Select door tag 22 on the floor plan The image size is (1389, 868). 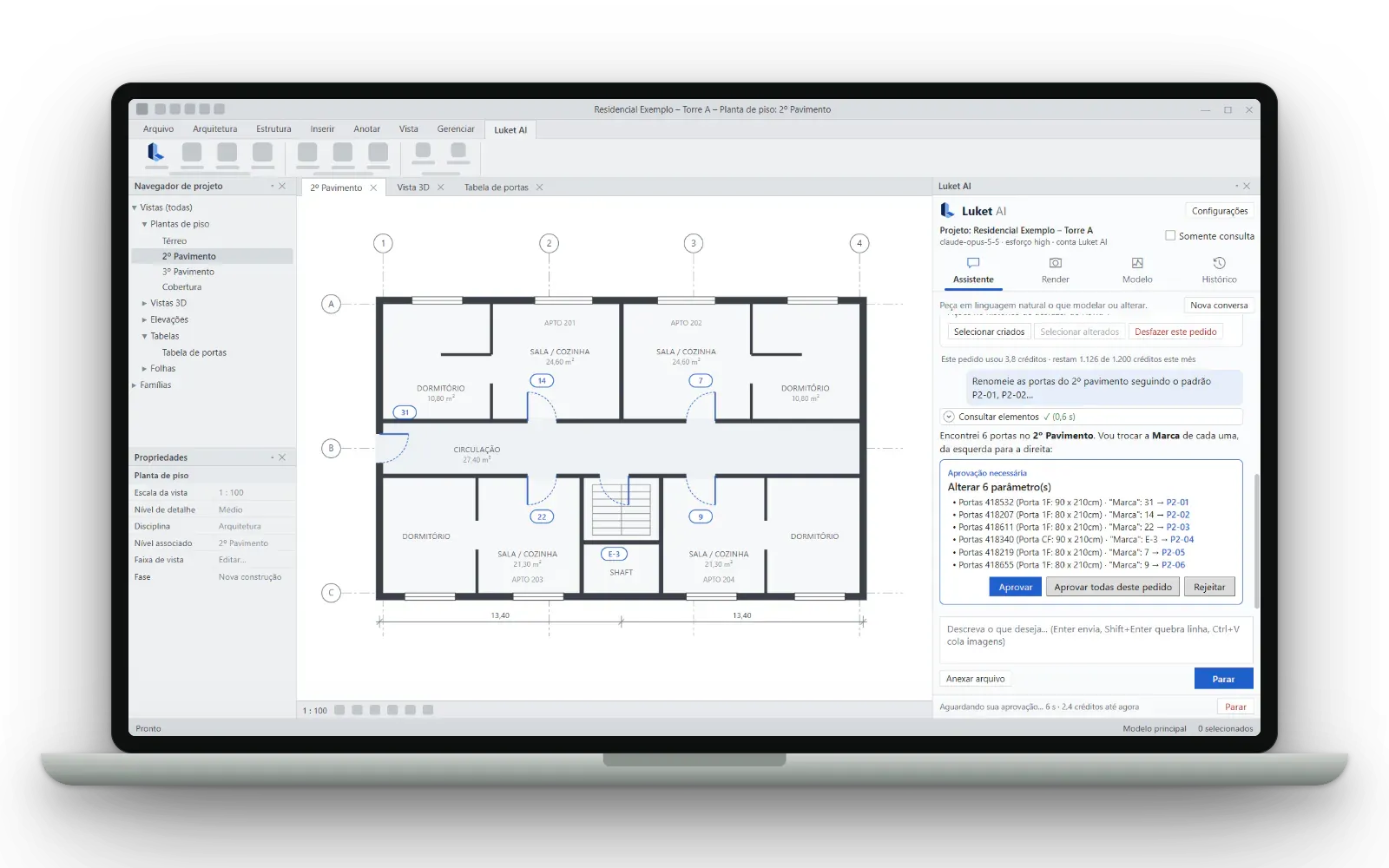542,516
